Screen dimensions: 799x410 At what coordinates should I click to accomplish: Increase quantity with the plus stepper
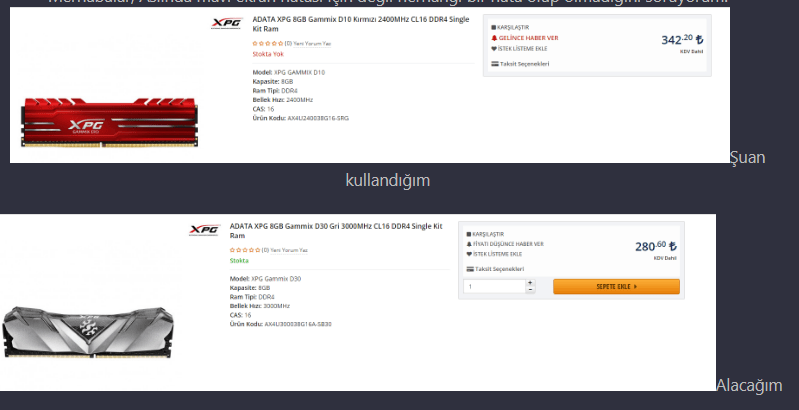point(530,283)
